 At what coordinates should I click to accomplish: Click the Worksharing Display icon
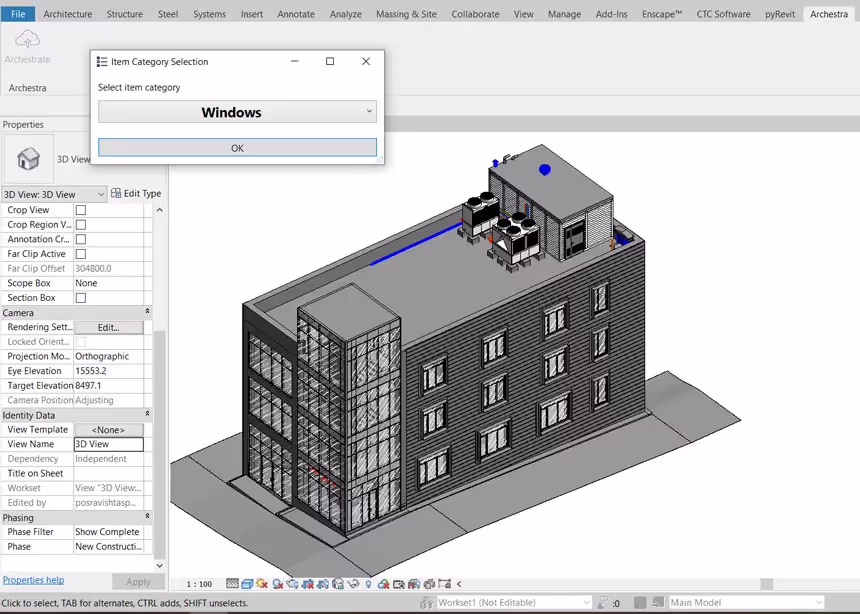383,584
